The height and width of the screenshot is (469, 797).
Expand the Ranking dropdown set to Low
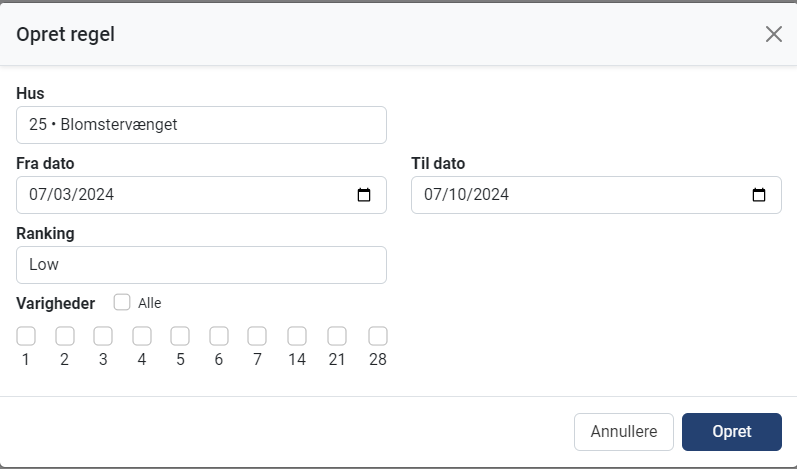[x=201, y=265]
